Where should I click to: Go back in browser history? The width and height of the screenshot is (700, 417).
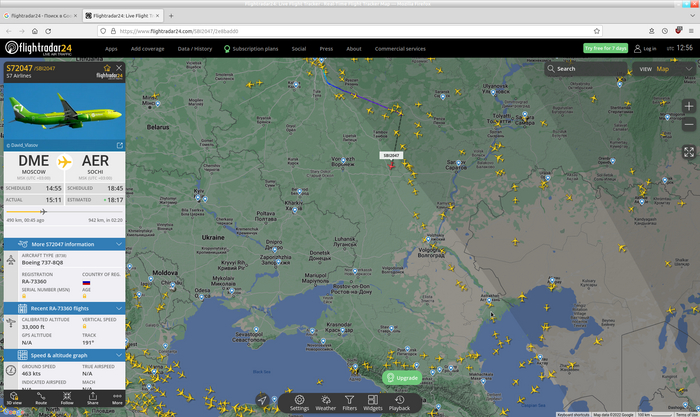click(9, 31)
